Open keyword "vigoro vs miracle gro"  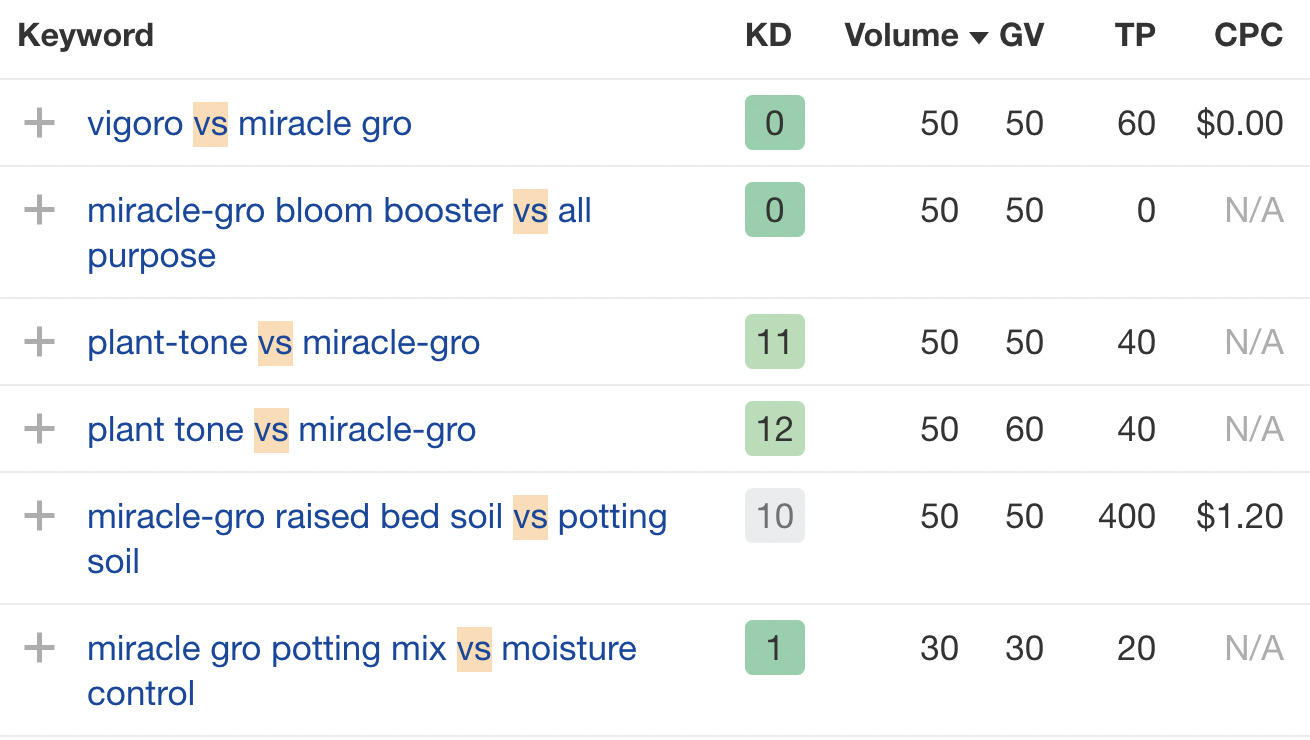(249, 122)
